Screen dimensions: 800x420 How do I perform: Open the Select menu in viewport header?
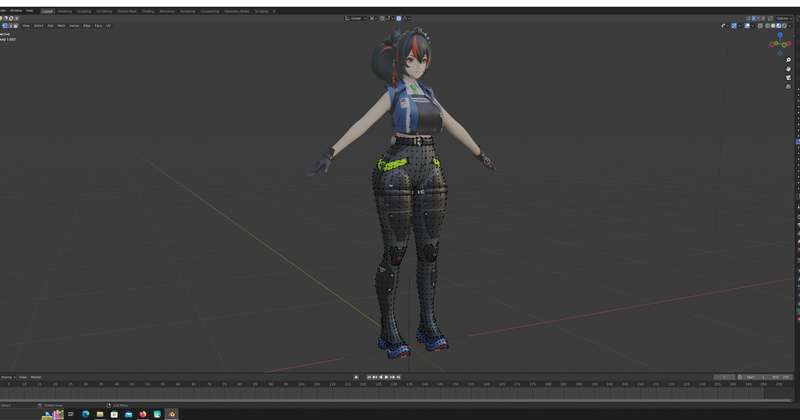pos(38,25)
